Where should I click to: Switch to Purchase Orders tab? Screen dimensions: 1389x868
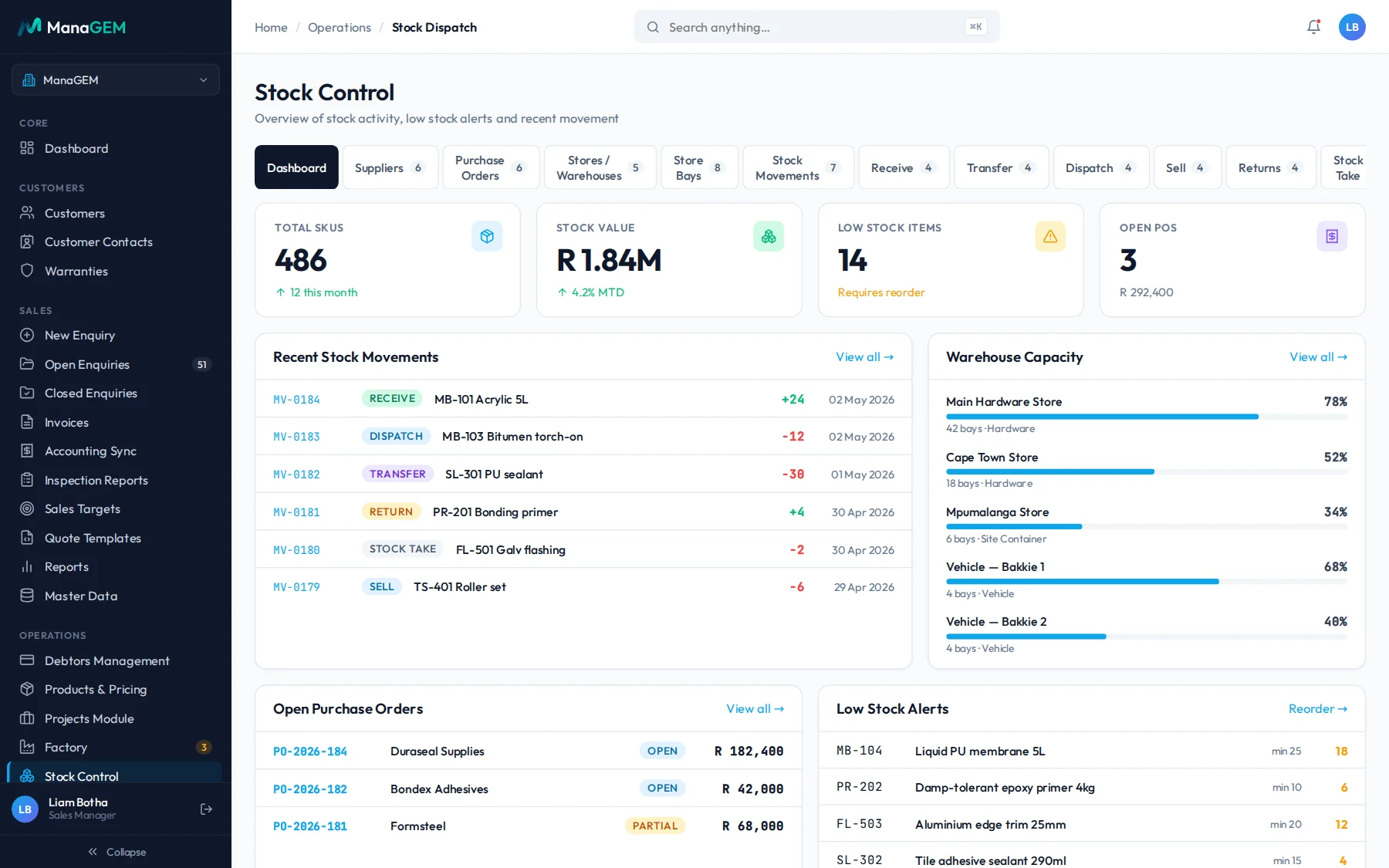coord(492,167)
